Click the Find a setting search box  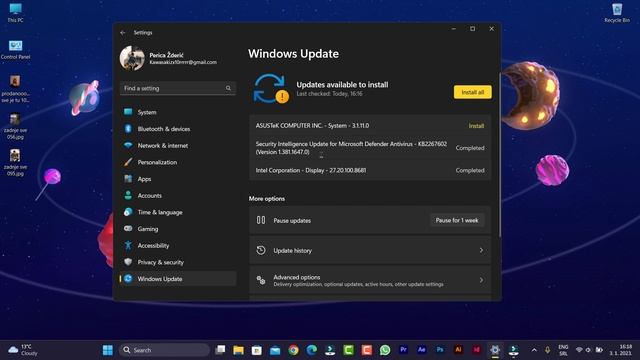[x=178, y=88]
